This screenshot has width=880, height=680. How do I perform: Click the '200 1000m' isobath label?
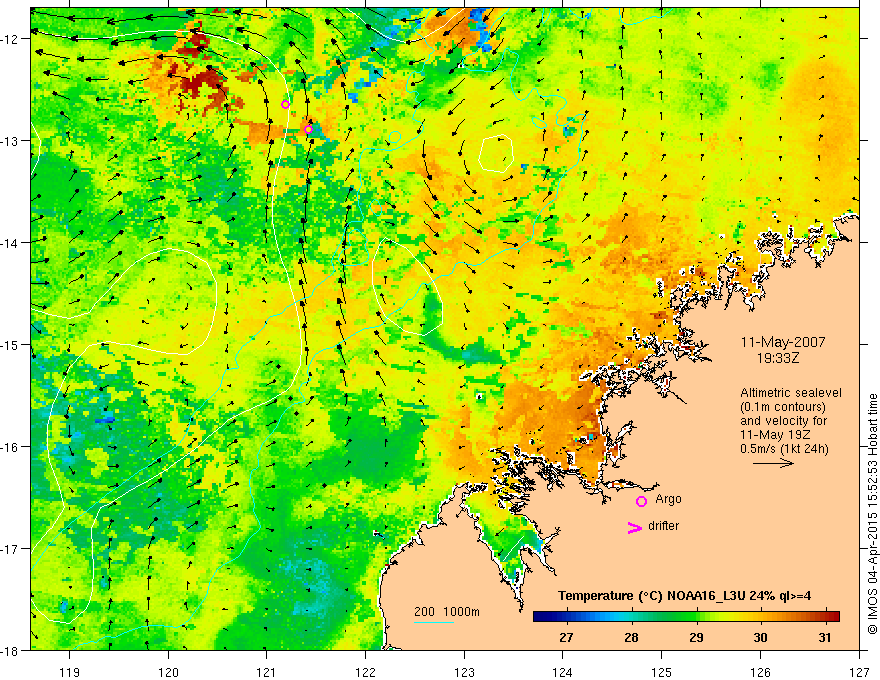(447, 612)
